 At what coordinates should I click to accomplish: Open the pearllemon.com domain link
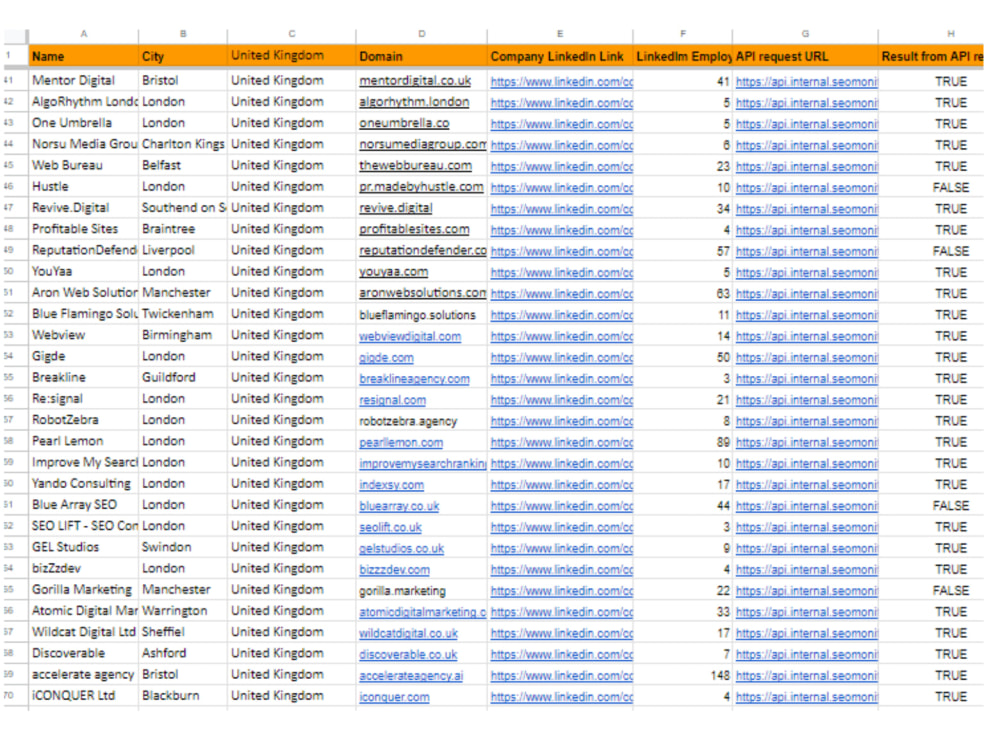[x=401, y=442]
